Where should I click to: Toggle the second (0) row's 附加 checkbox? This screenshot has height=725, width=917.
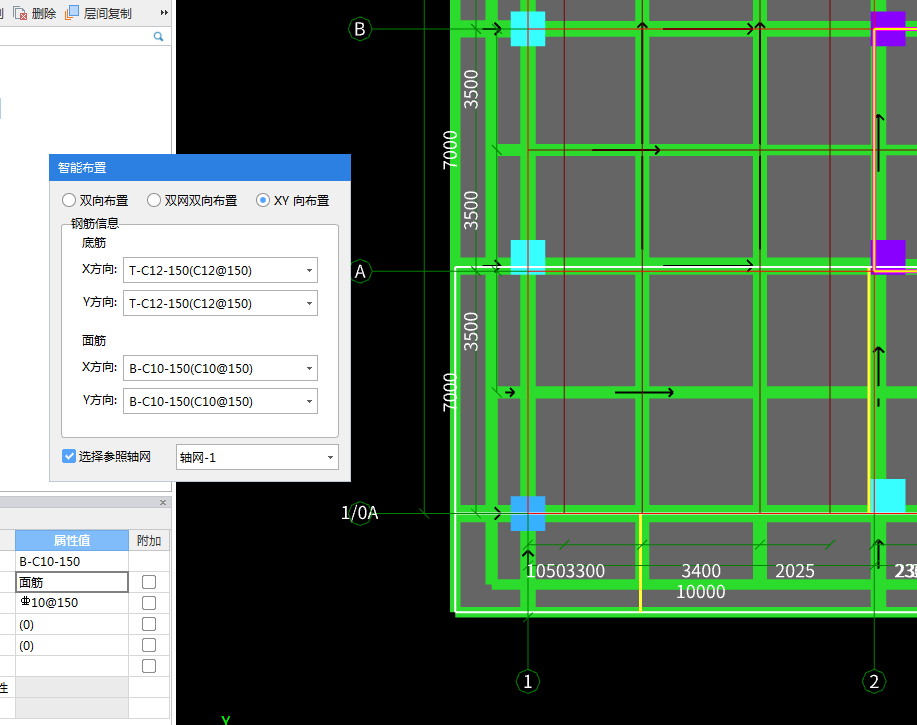pyautogui.click(x=149, y=645)
